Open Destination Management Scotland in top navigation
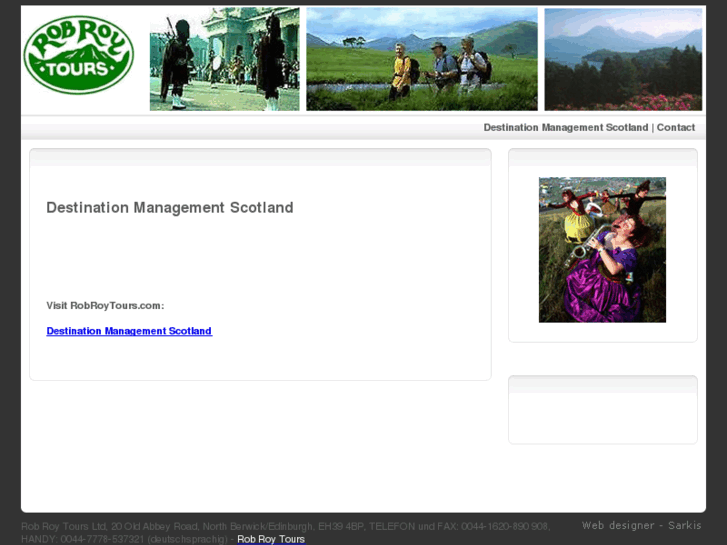Screen dimensions: 727x545 pos(566,128)
